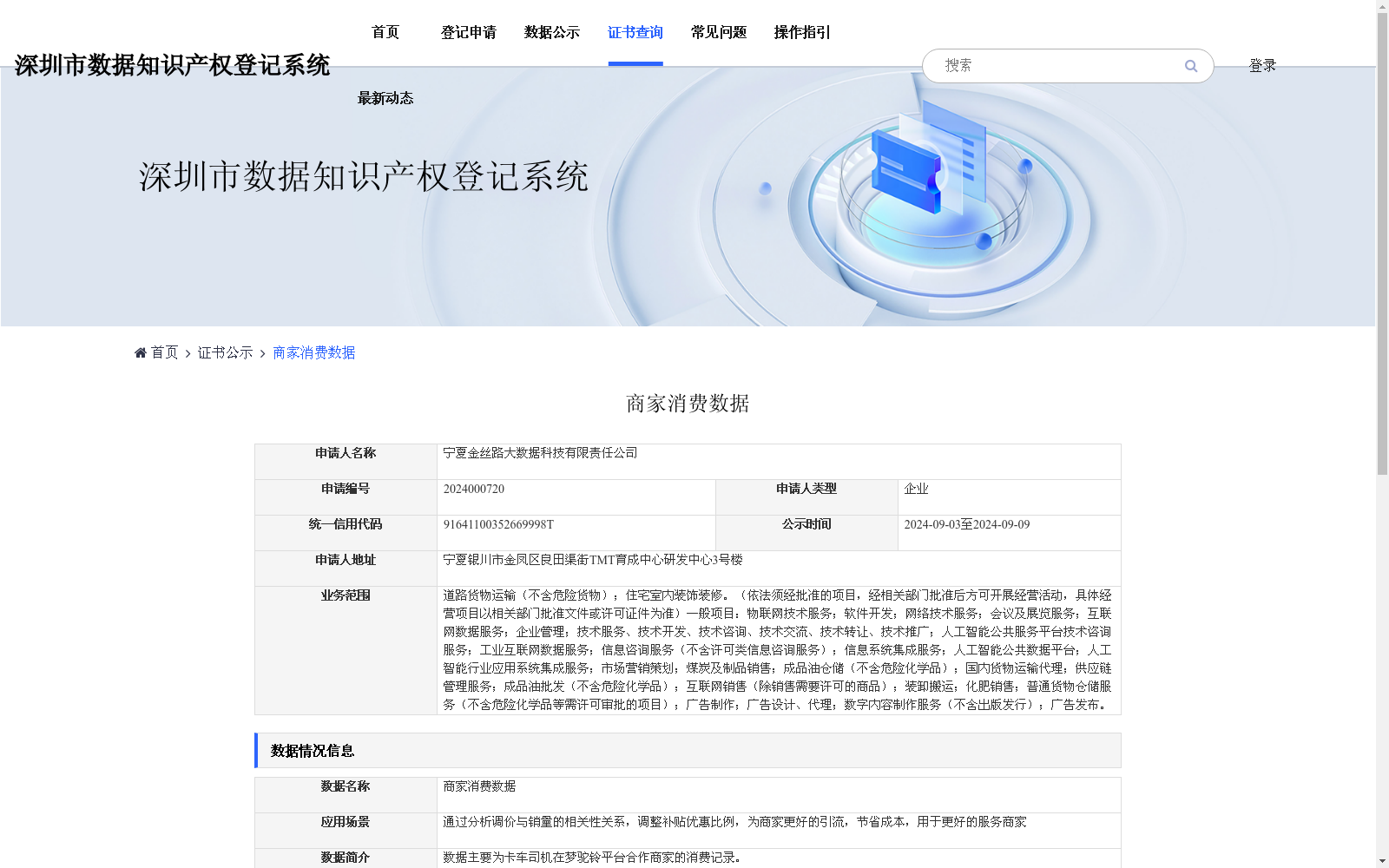Click the 统一信用代码 label cell
This screenshot has width=1389, height=868.
pyautogui.click(x=346, y=533)
